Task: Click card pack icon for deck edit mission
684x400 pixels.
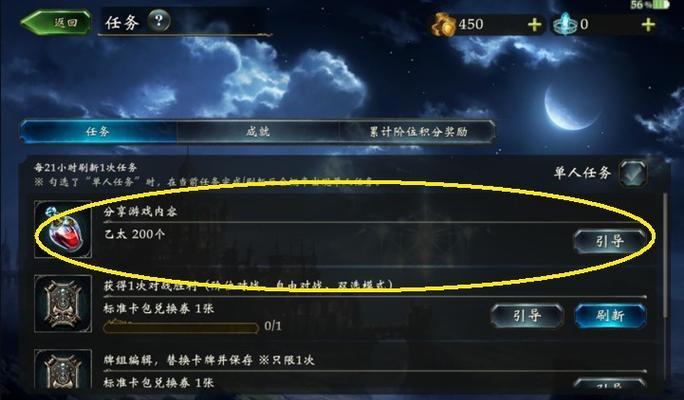Action: point(63,369)
